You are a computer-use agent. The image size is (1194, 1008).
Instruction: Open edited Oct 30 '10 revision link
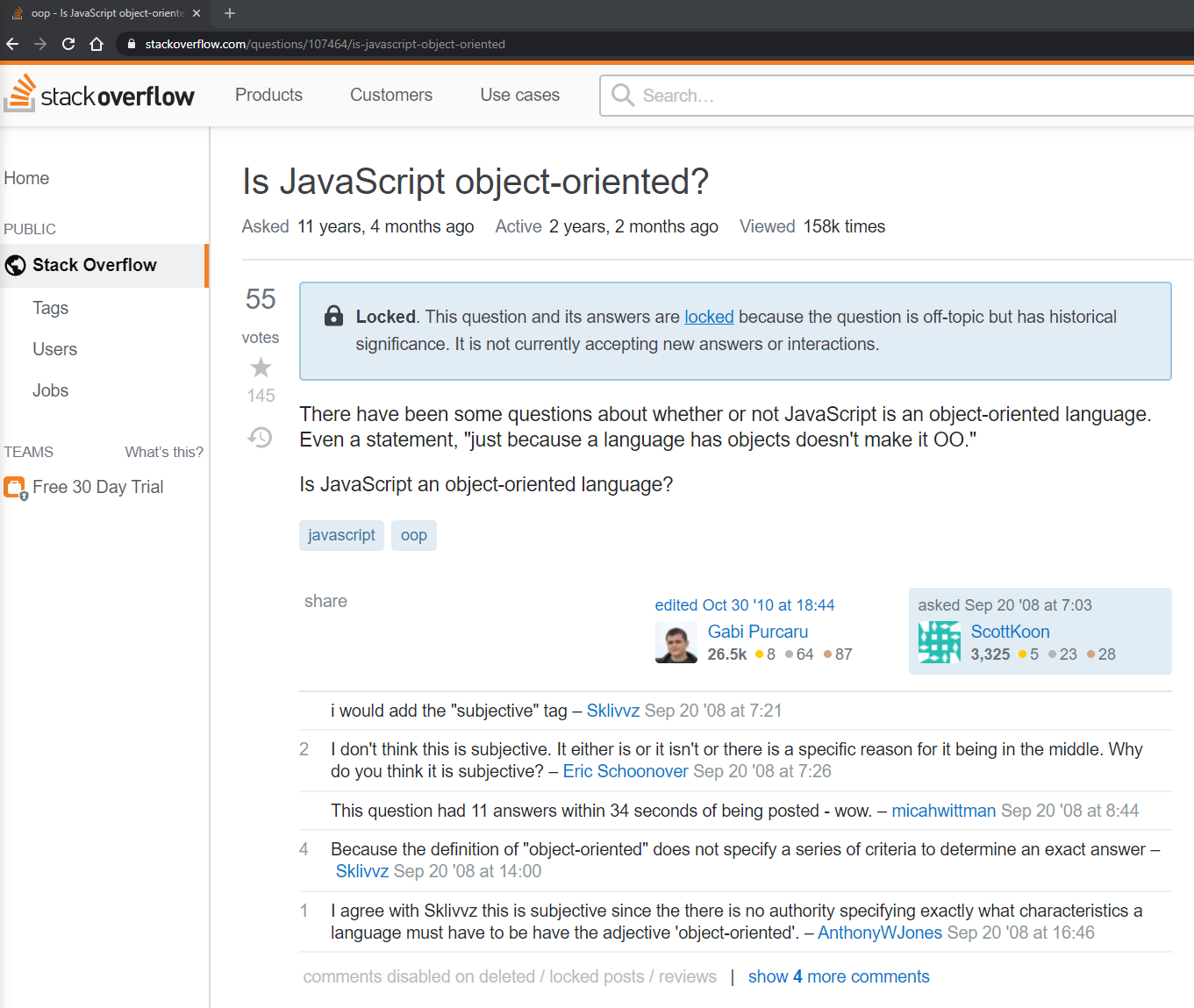click(x=745, y=605)
